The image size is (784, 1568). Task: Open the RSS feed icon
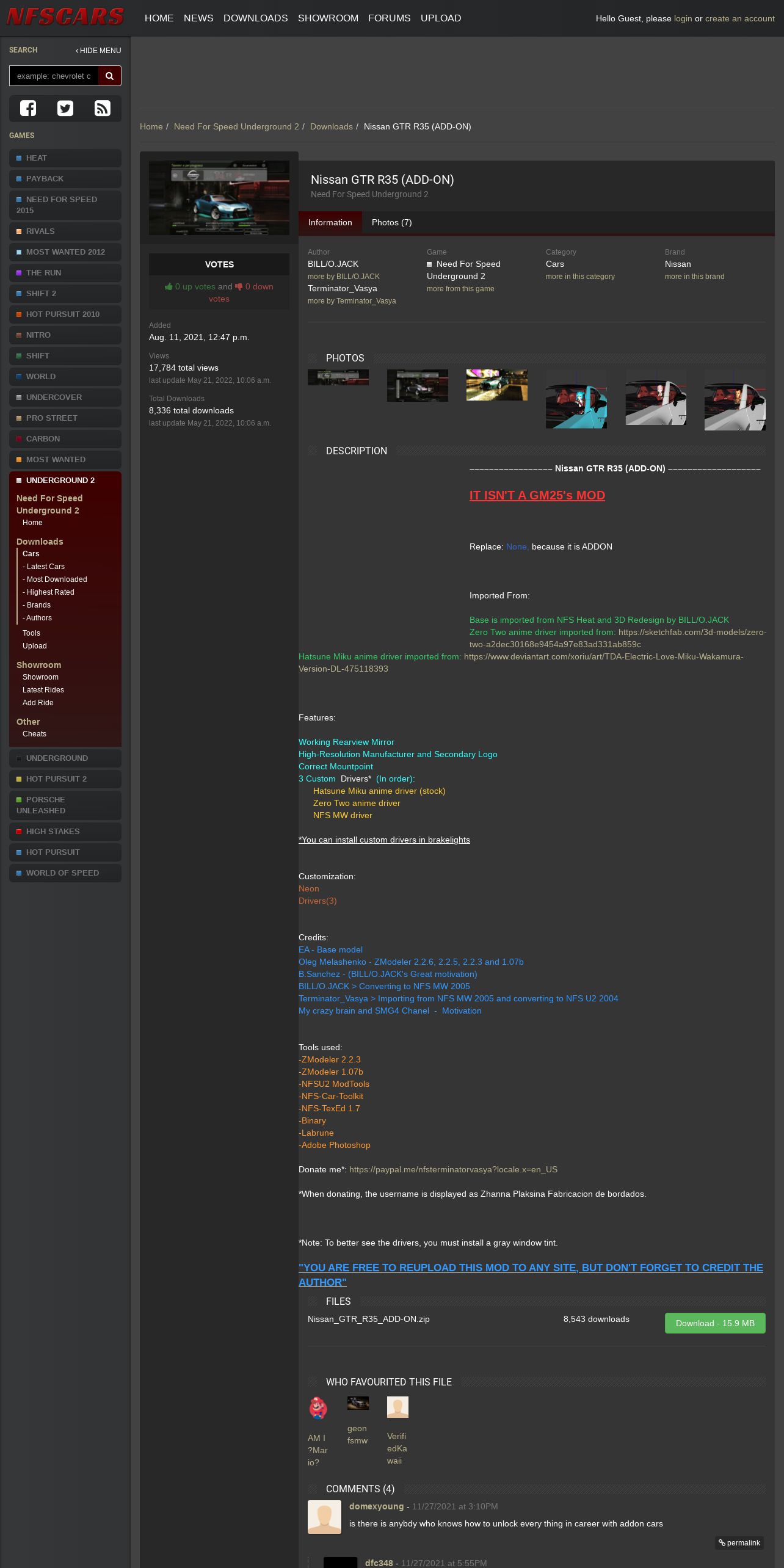click(103, 108)
